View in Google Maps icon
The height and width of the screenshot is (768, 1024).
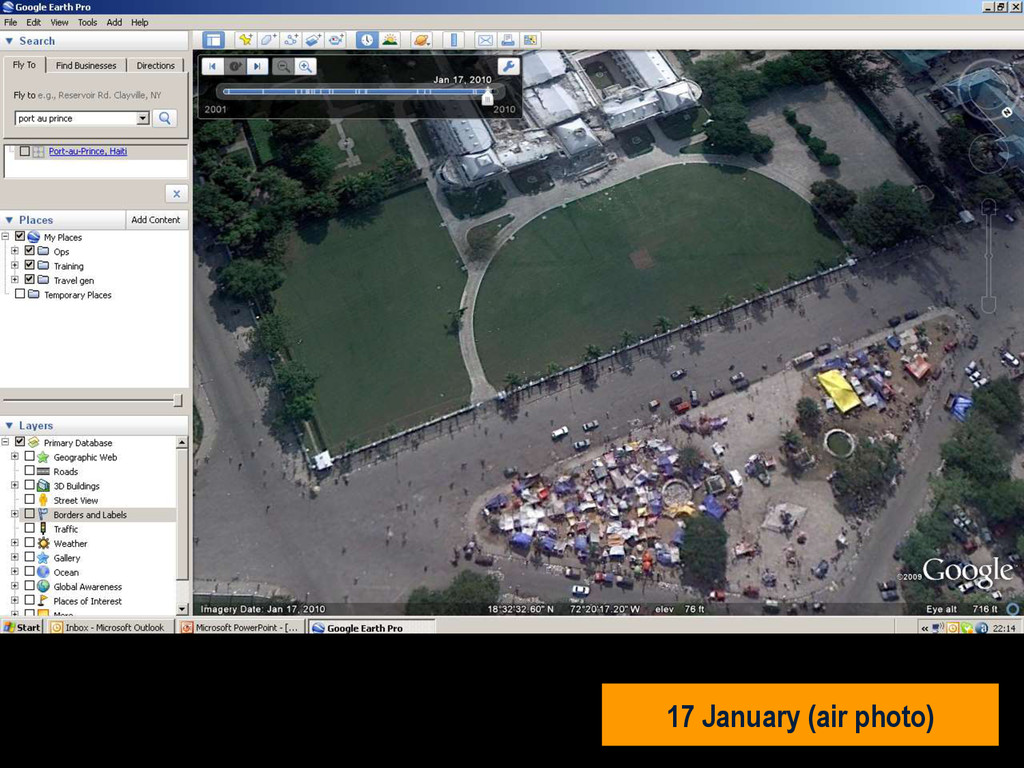530,40
